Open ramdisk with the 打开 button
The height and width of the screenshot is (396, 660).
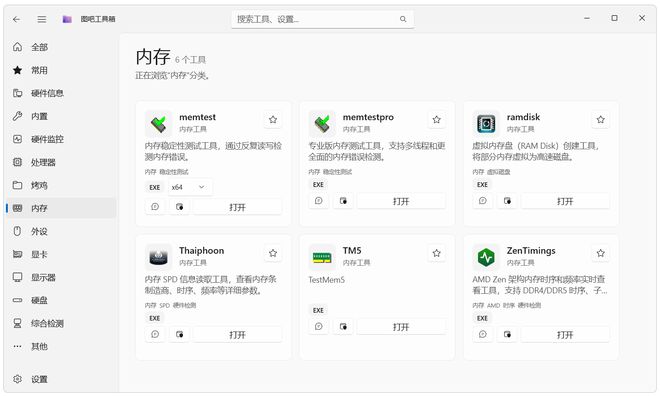(565, 201)
